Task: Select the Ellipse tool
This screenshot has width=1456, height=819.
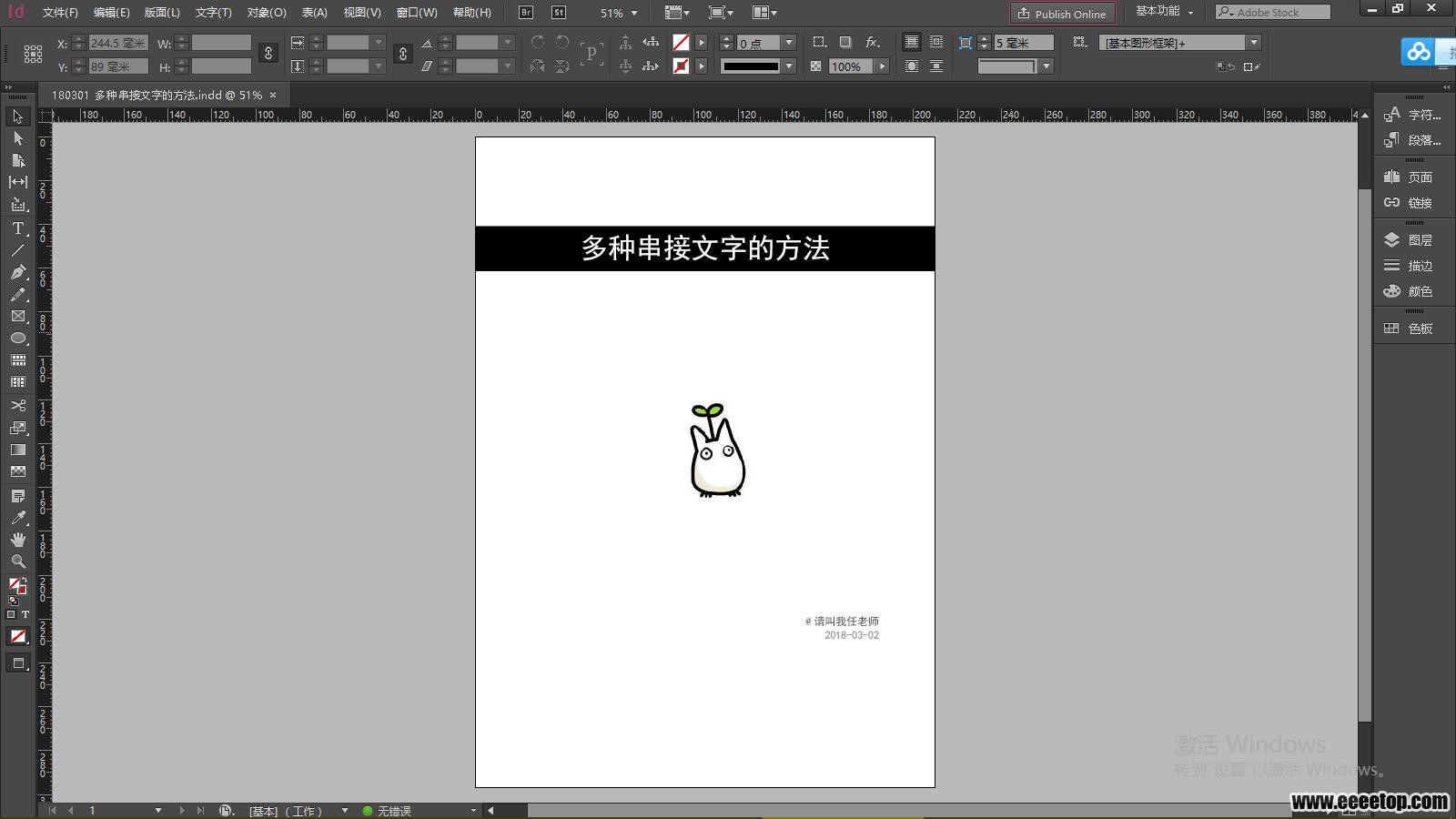Action: (17, 339)
